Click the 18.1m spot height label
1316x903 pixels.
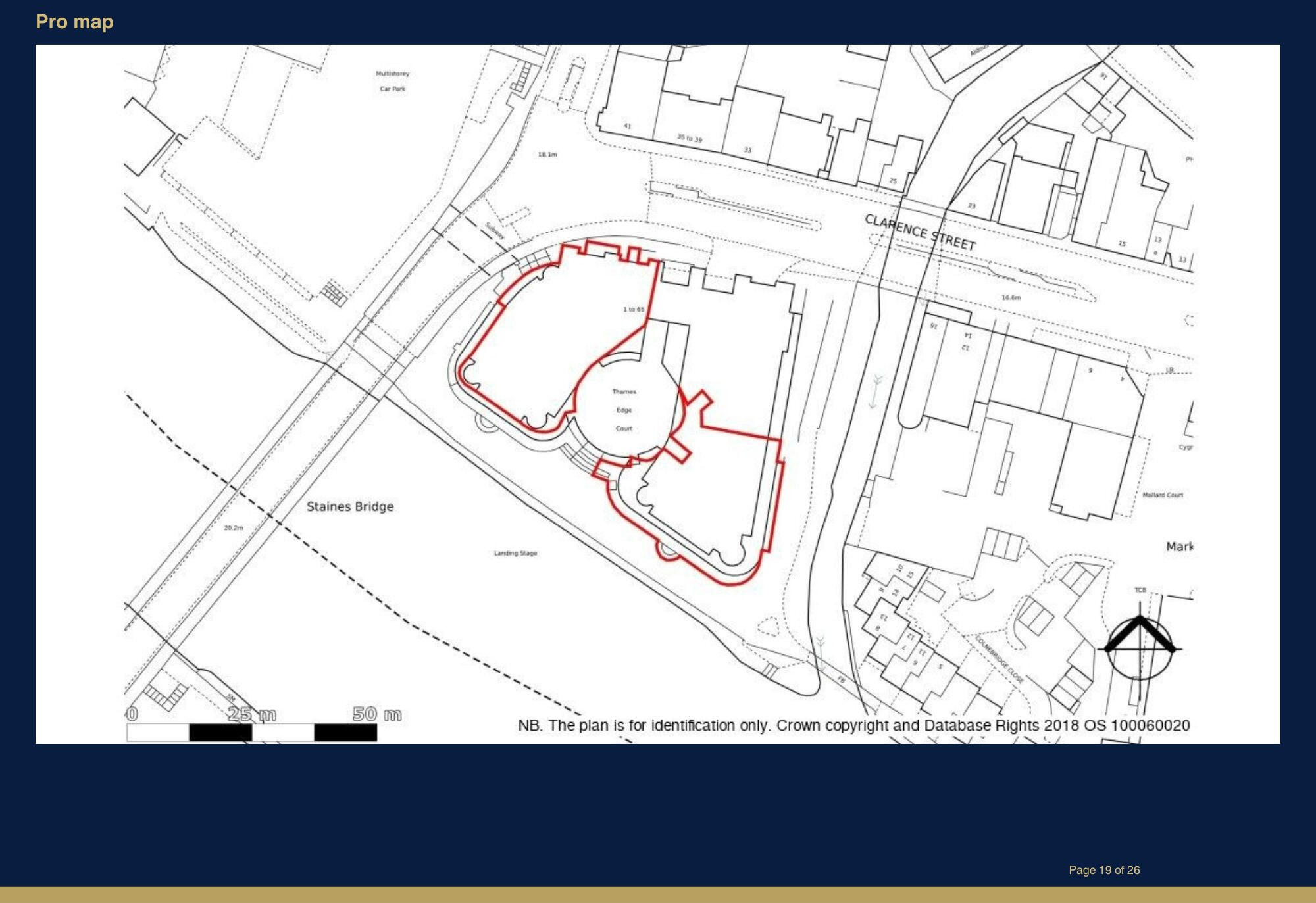pyautogui.click(x=547, y=155)
